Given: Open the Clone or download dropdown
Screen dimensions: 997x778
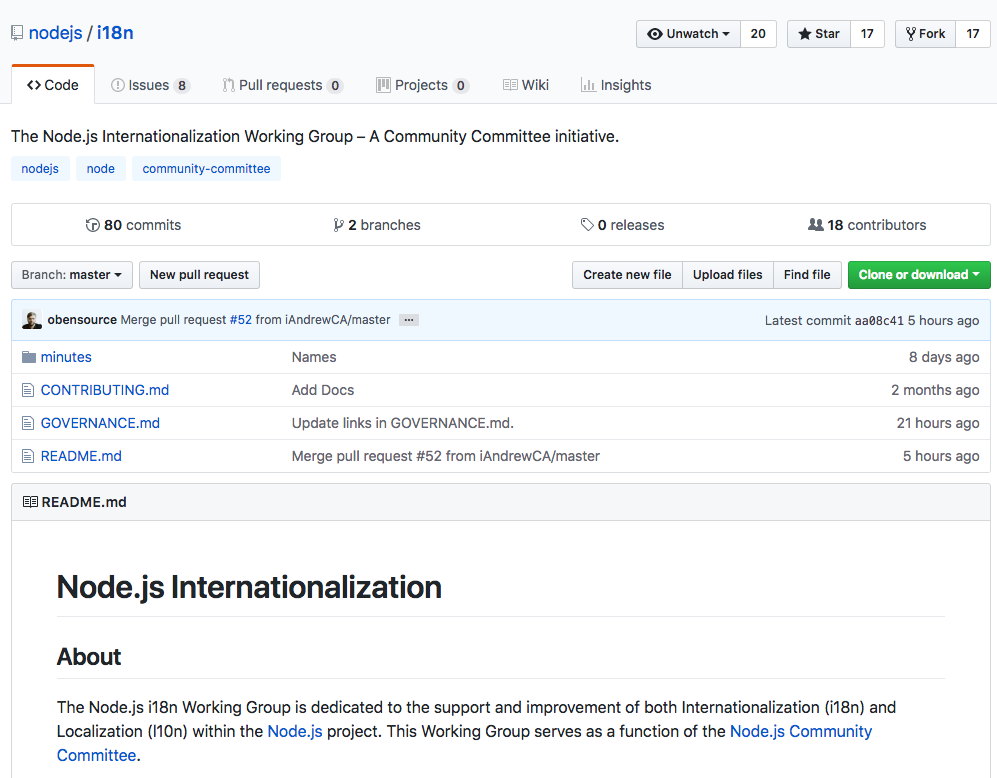Looking at the screenshot, I should pos(919,275).
